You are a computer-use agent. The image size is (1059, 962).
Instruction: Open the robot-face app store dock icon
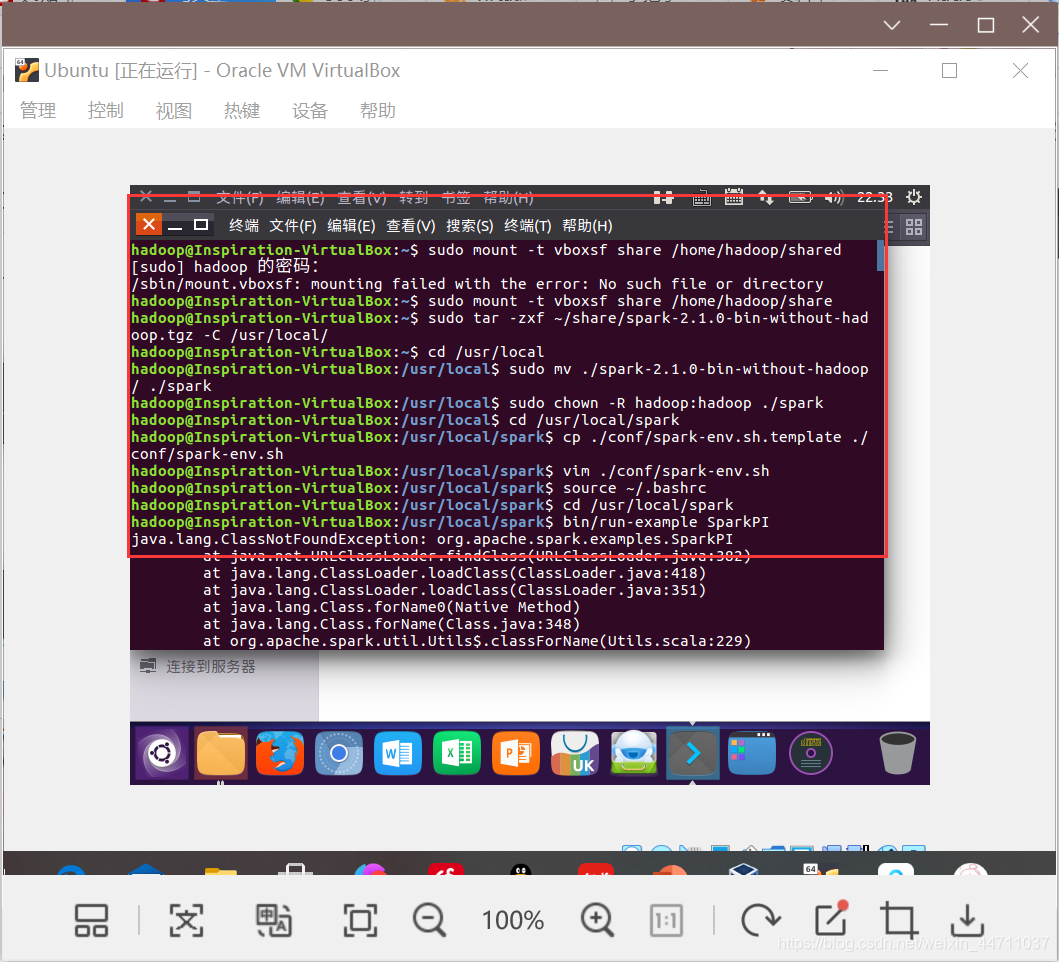pyautogui.click(x=634, y=753)
